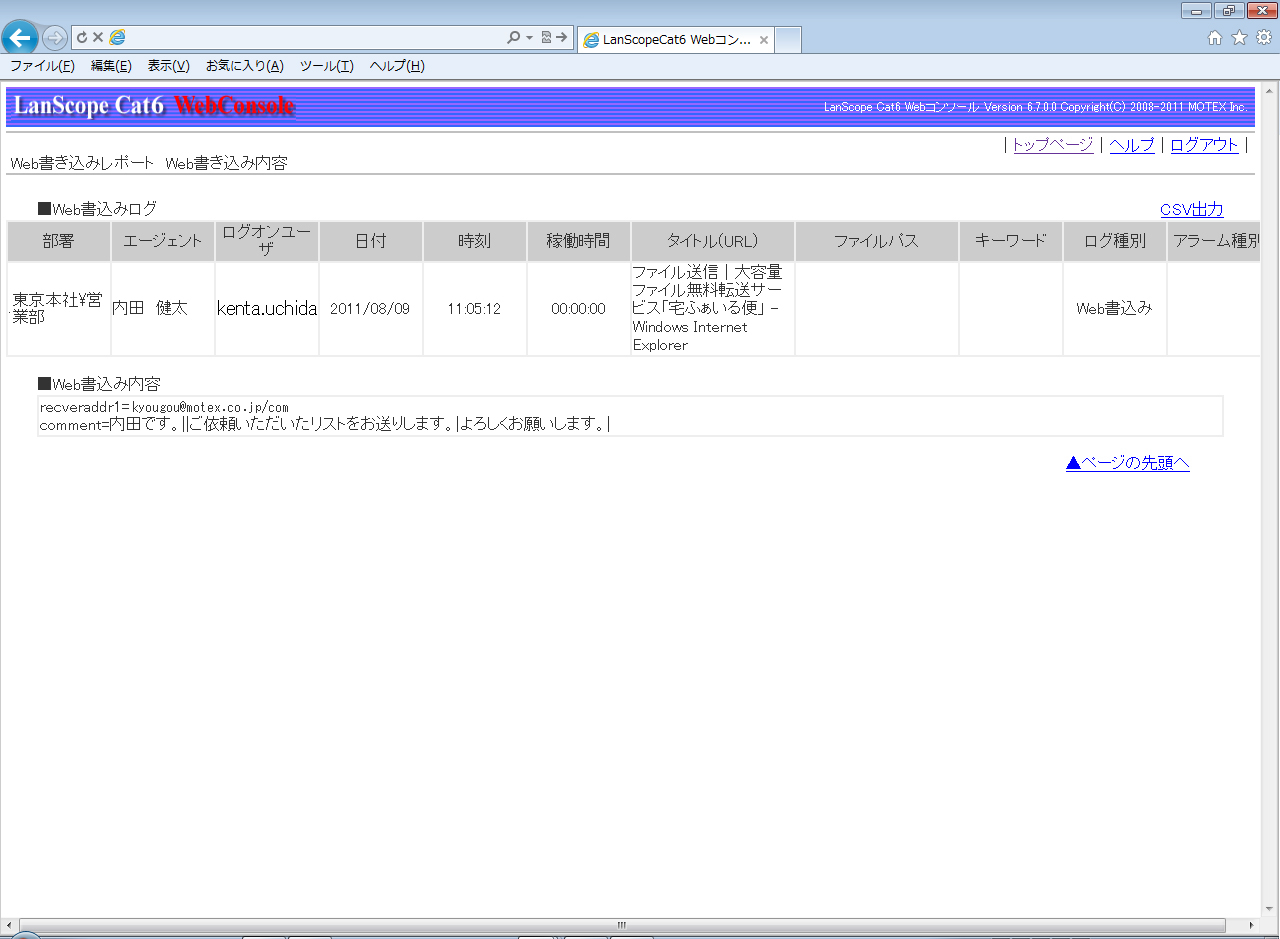Click the 日付 column header
Image resolution: width=1280 pixels, height=939 pixels.
tap(371, 241)
